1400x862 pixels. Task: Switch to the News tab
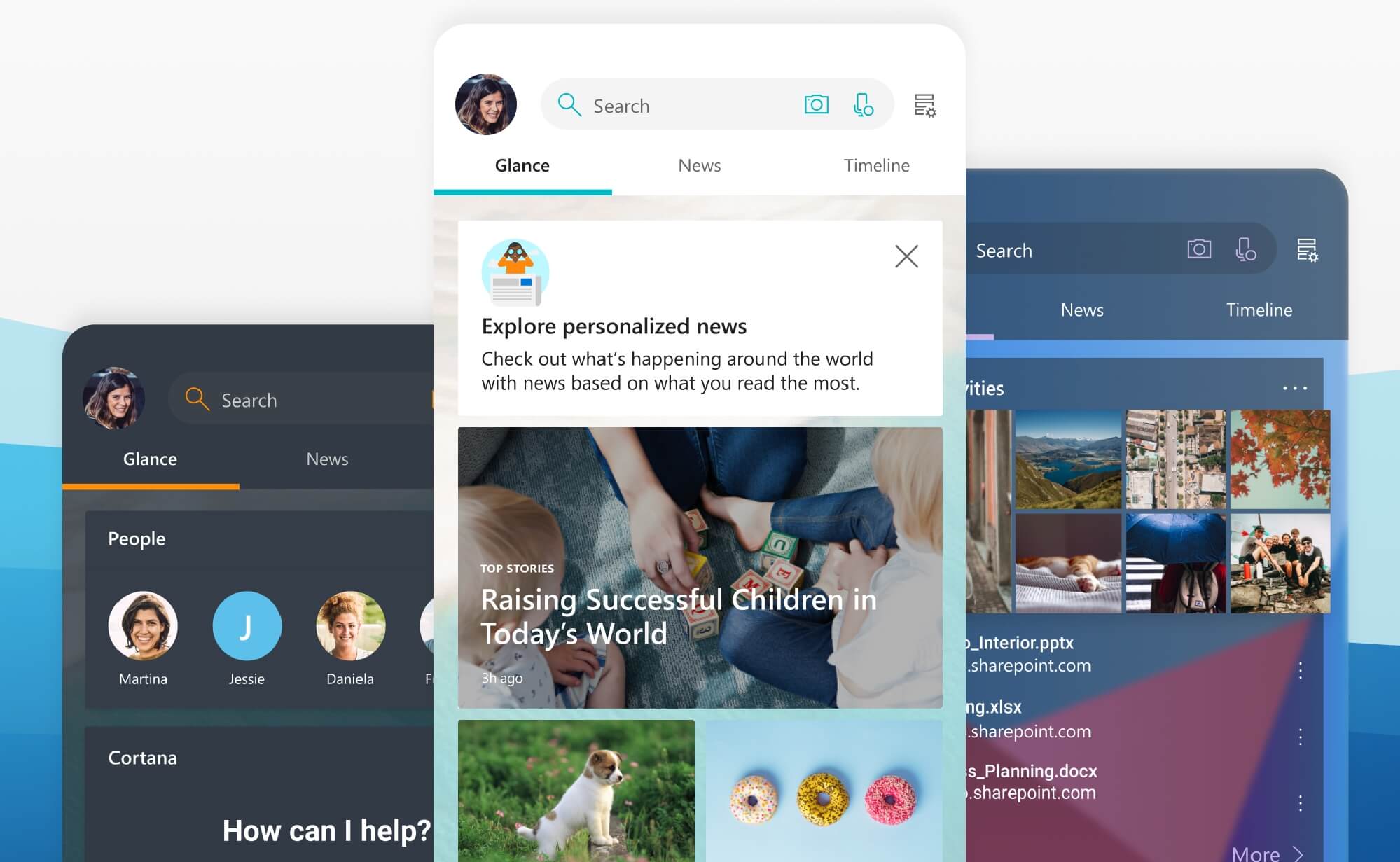click(700, 165)
